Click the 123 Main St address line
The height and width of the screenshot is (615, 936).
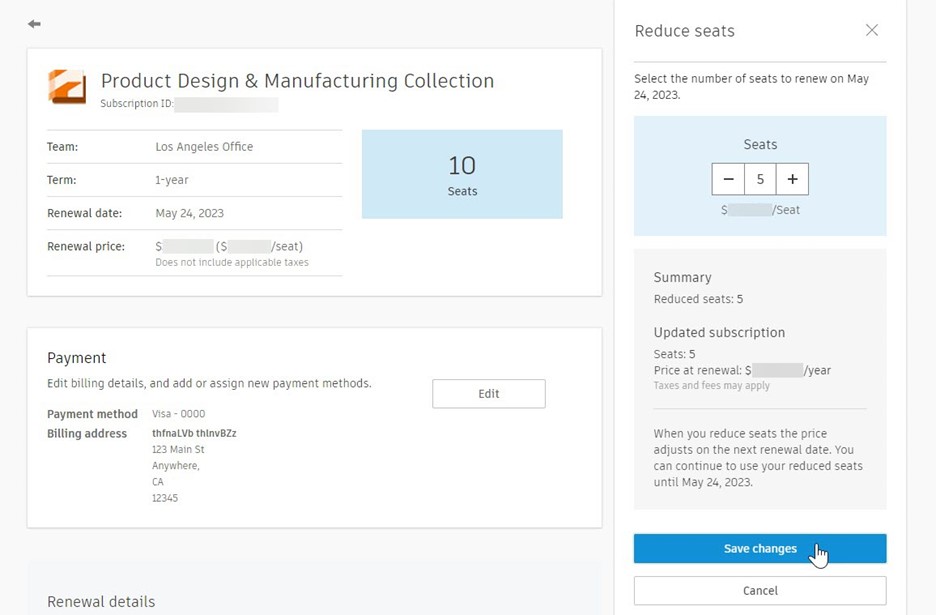coord(178,450)
